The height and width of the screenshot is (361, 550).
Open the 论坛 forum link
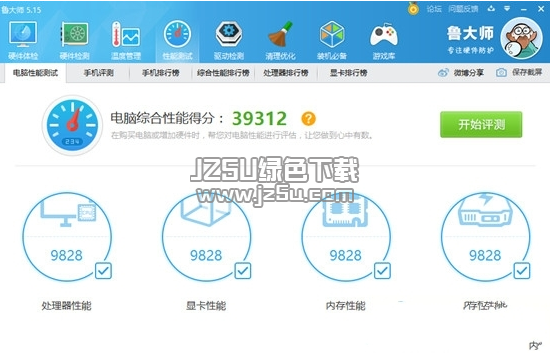pos(434,9)
